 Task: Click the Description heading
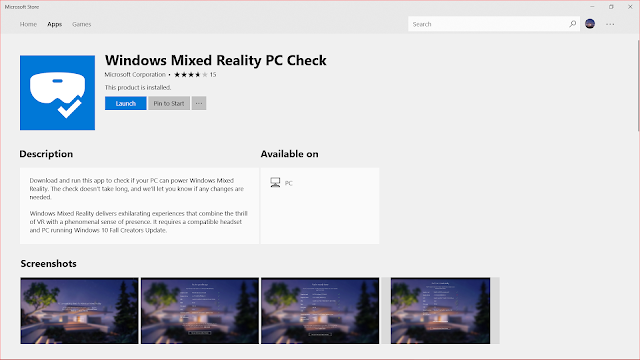coord(46,154)
